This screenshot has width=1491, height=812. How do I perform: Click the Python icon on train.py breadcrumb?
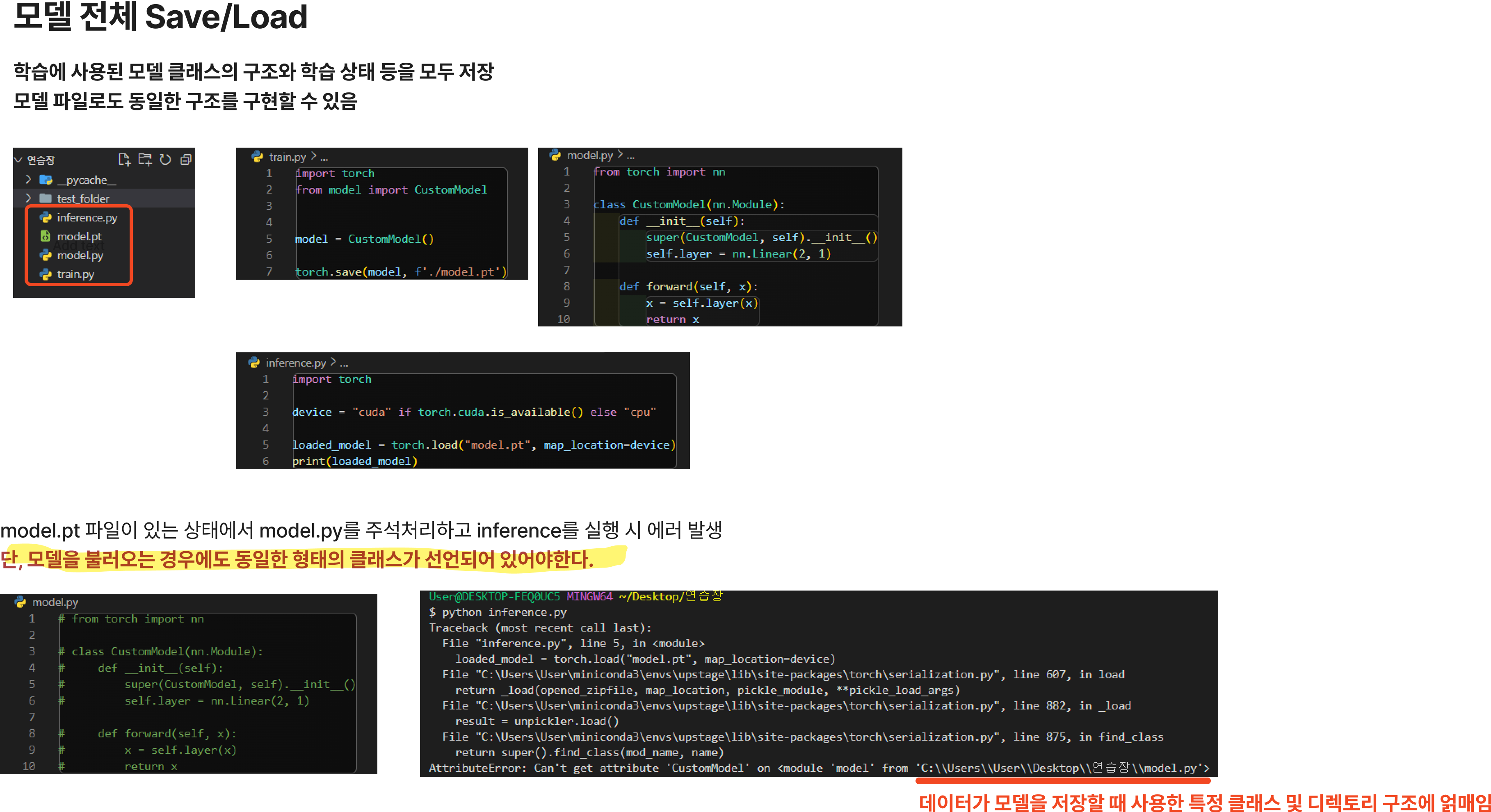coord(257,156)
